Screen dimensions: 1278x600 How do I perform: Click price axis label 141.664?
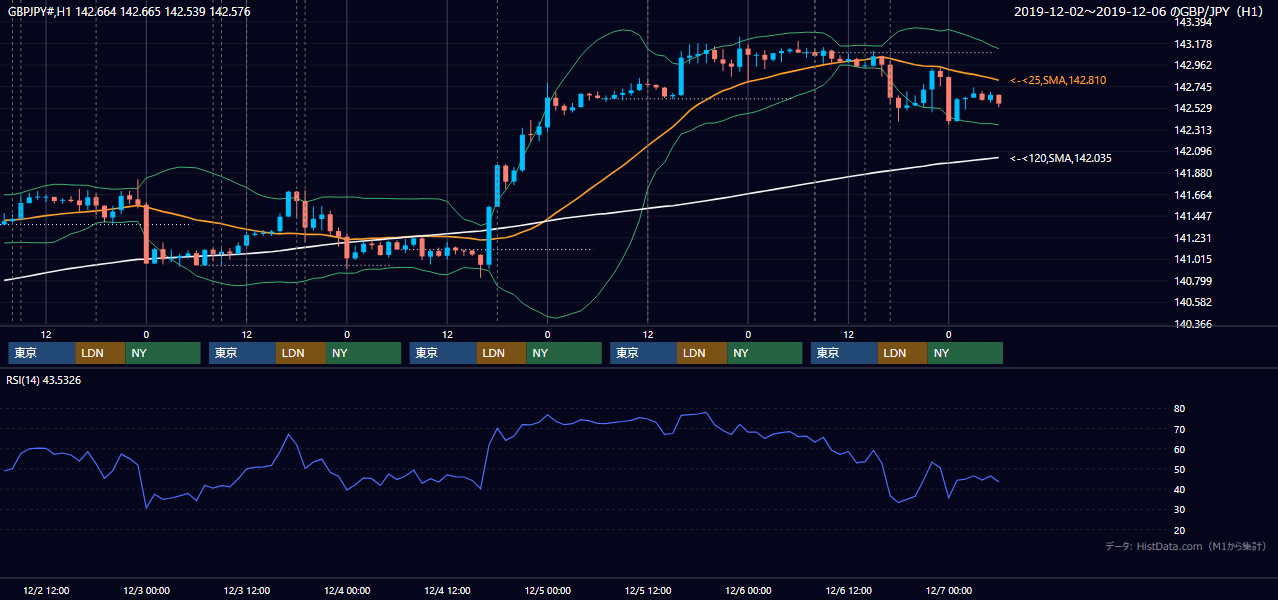point(1192,195)
